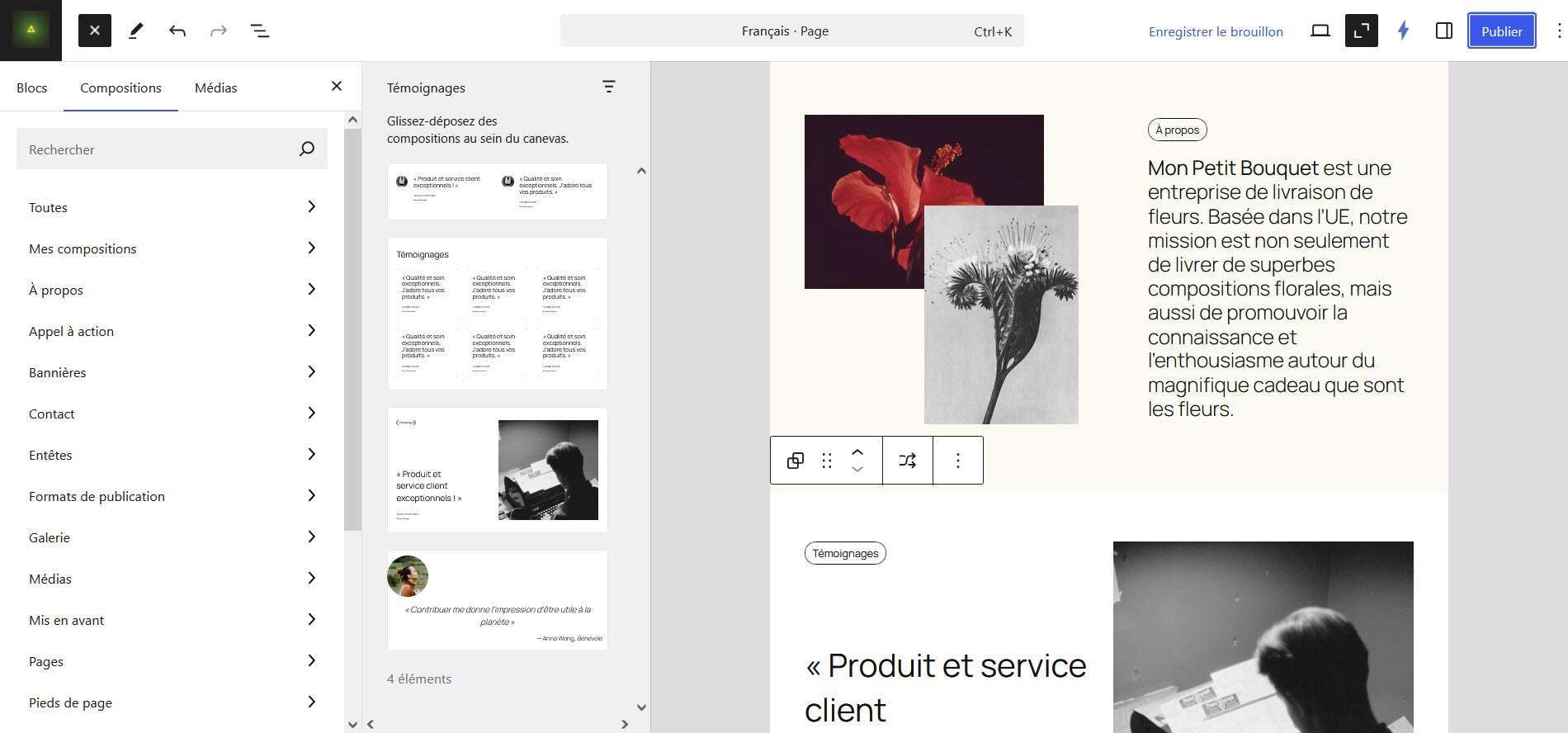Click category list scrollbar up arrow

[x=353, y=120]
